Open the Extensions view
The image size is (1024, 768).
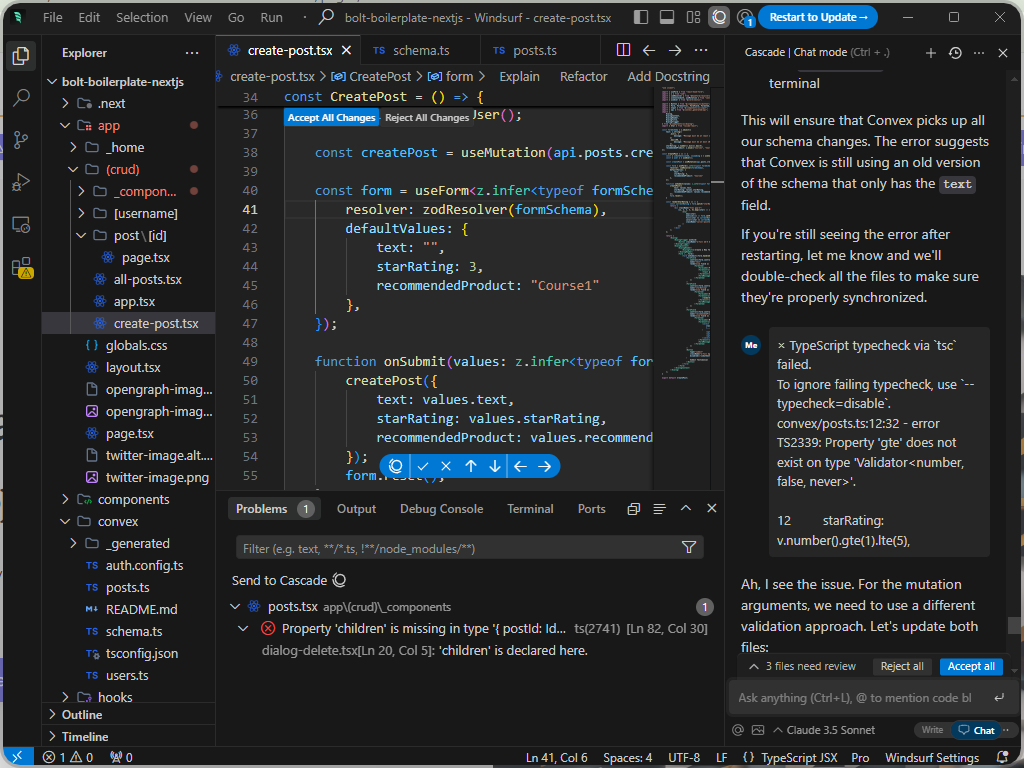(21, 267)
